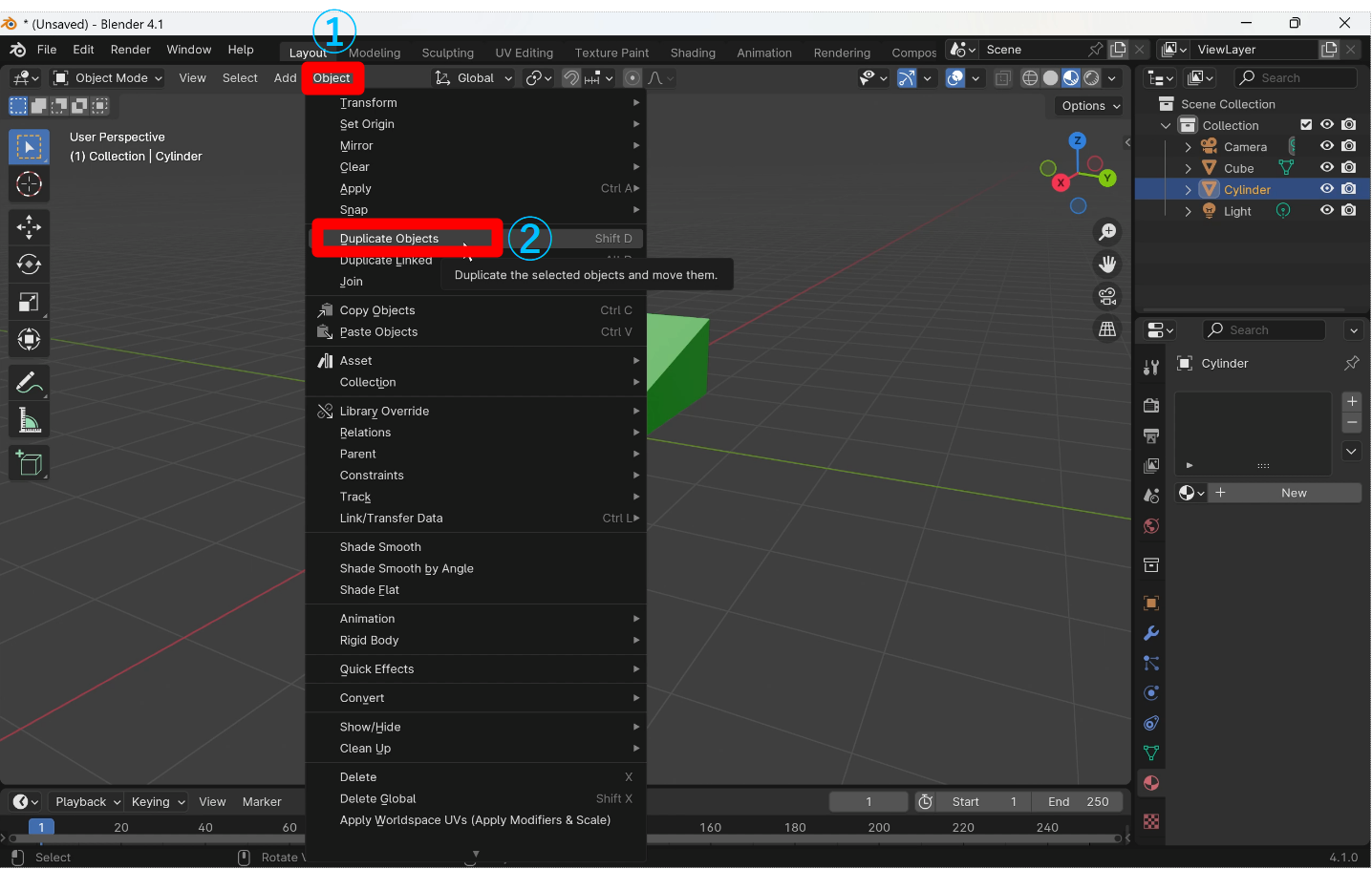Select the Measure tool
1372x869 pixels.
[29, 420]
